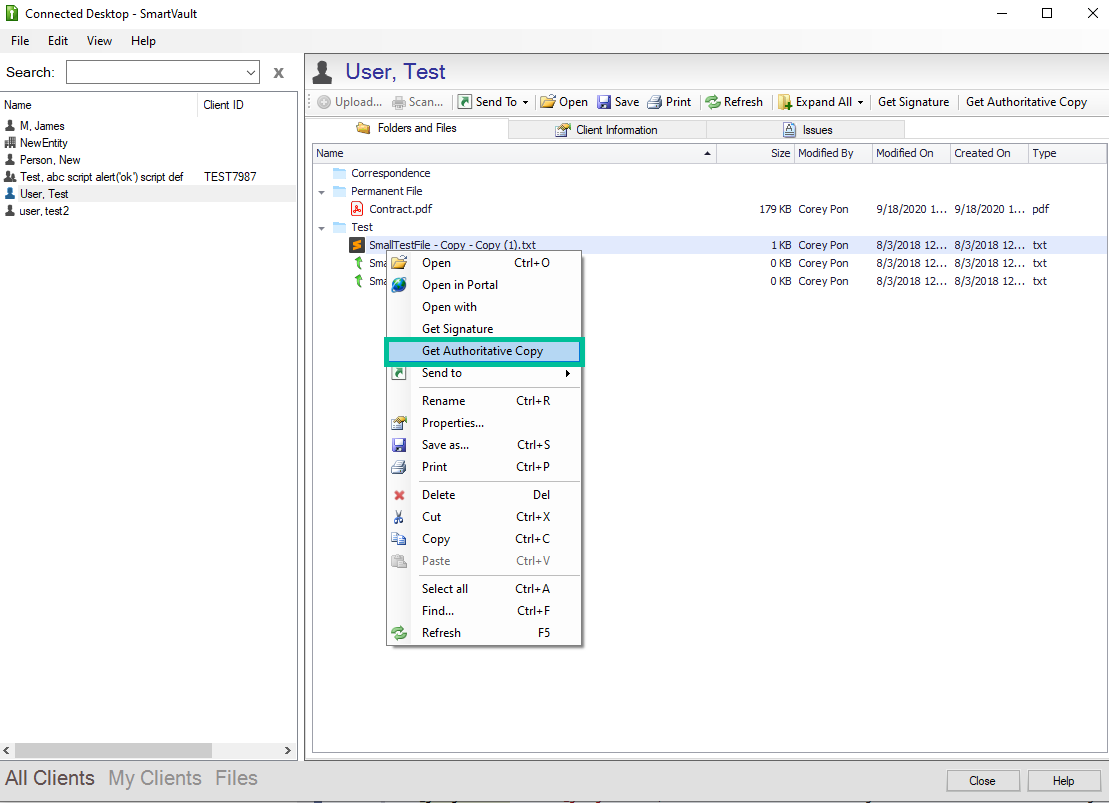Open the Search combo box dropdown
Viewport: 1109px width, 803px height.
click(251, 72)
